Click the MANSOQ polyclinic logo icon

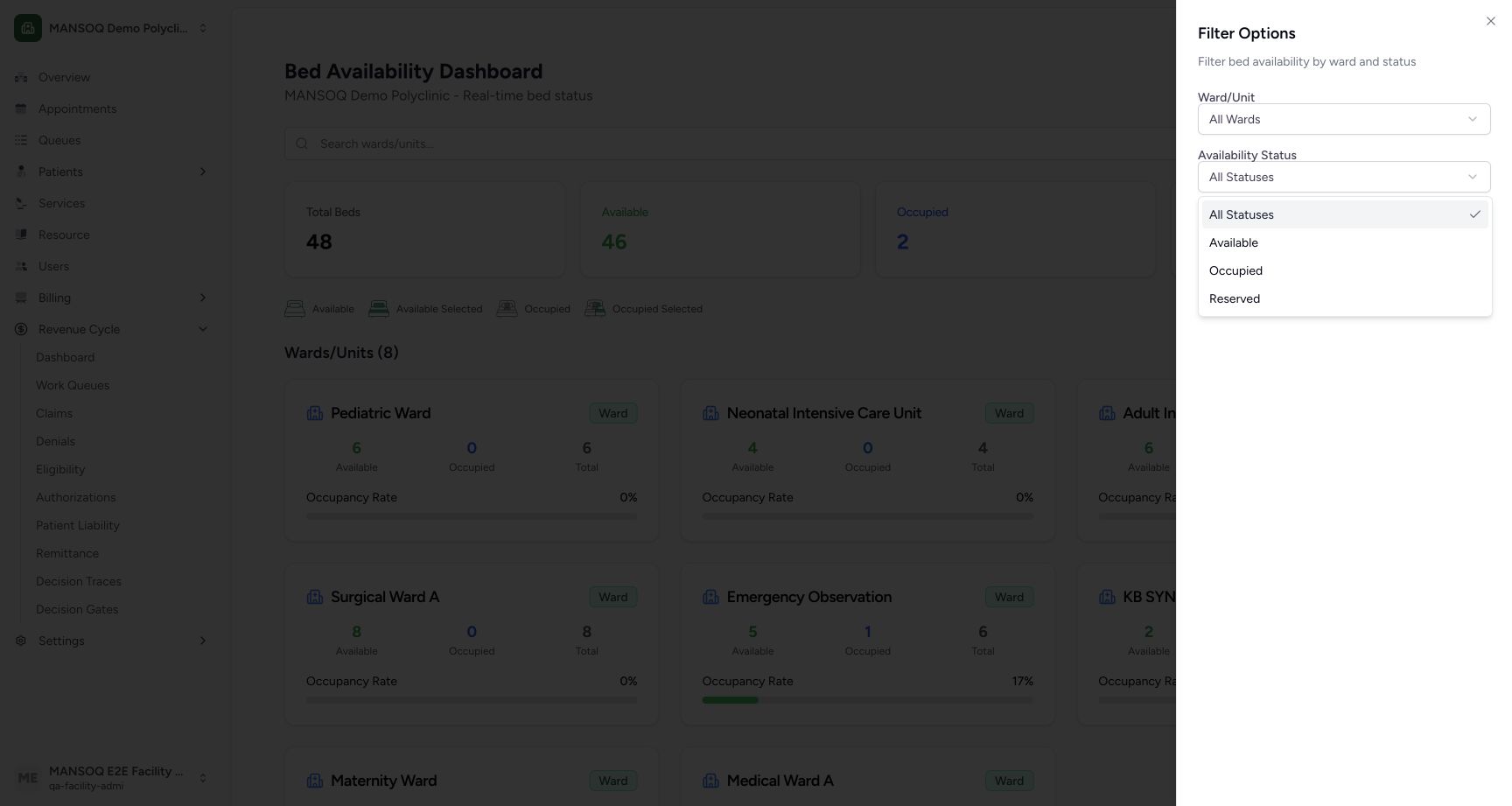[x=28, y=28]
